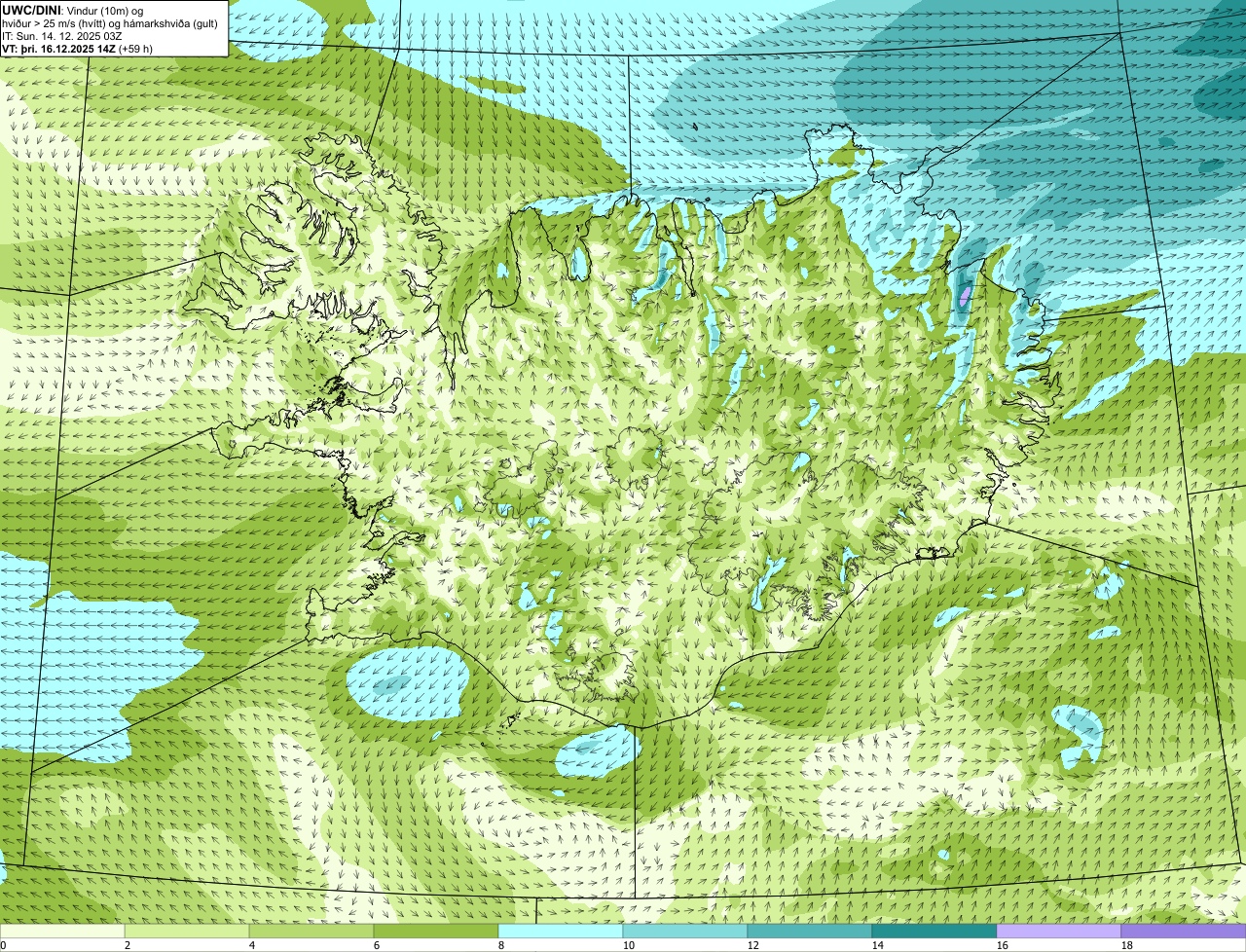
Task: Click the "VT: þri. 16.12.2025 14Z (+59 h)" line
Action: coord(77,48)
